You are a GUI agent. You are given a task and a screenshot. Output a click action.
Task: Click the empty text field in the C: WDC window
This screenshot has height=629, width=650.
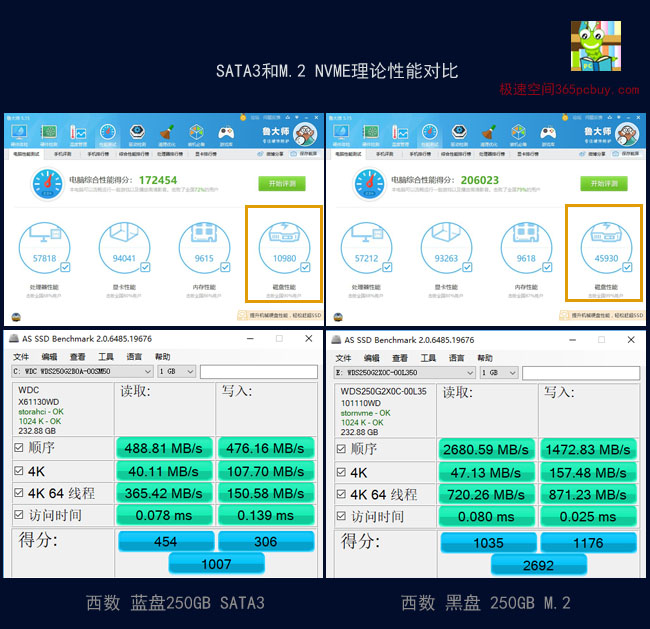259,372
